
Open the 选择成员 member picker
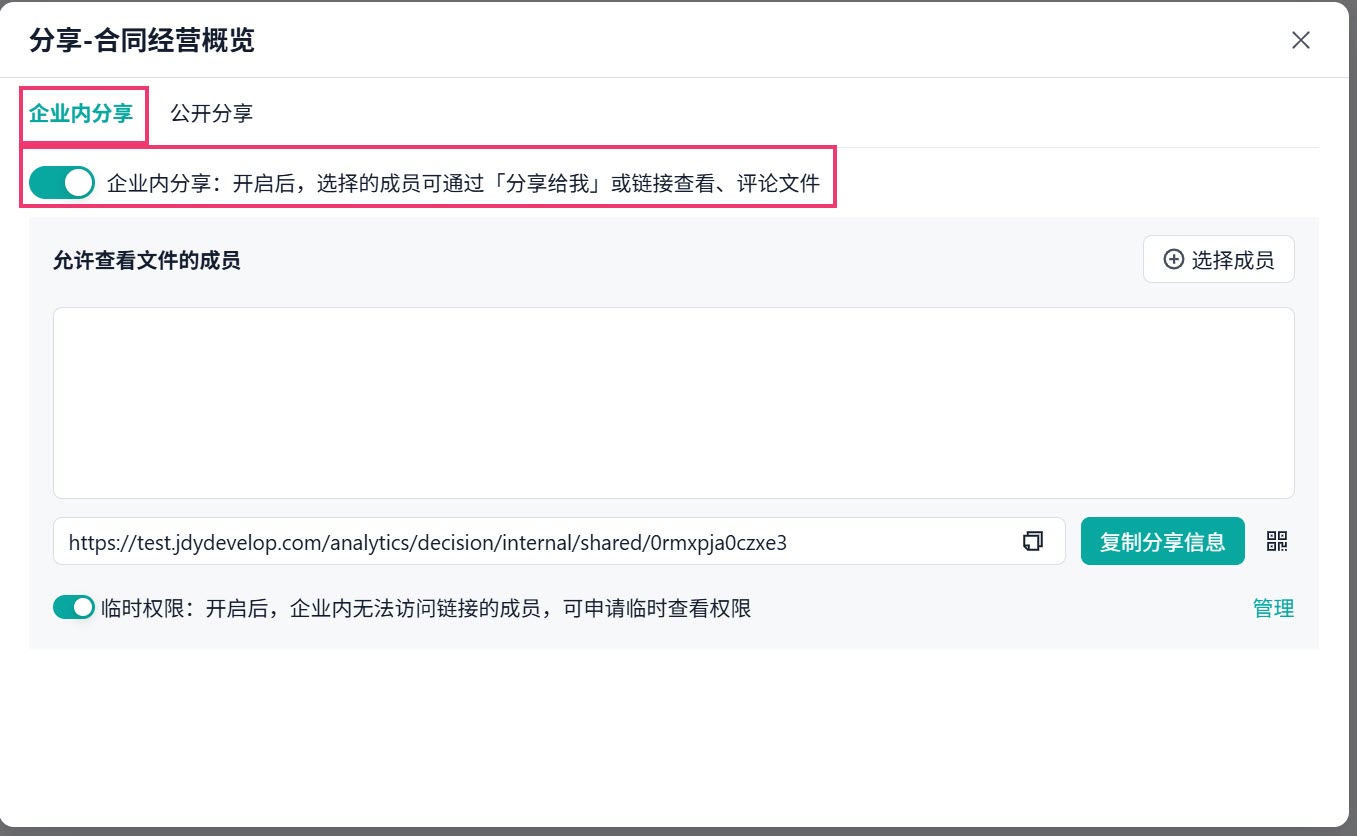[x=1218, y=259]
